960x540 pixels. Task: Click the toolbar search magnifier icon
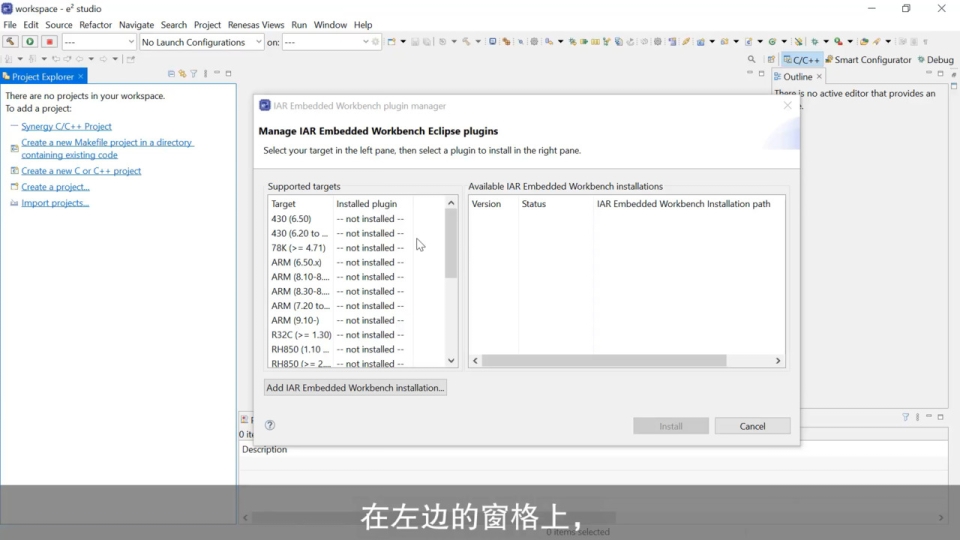[x=752, y=60]
